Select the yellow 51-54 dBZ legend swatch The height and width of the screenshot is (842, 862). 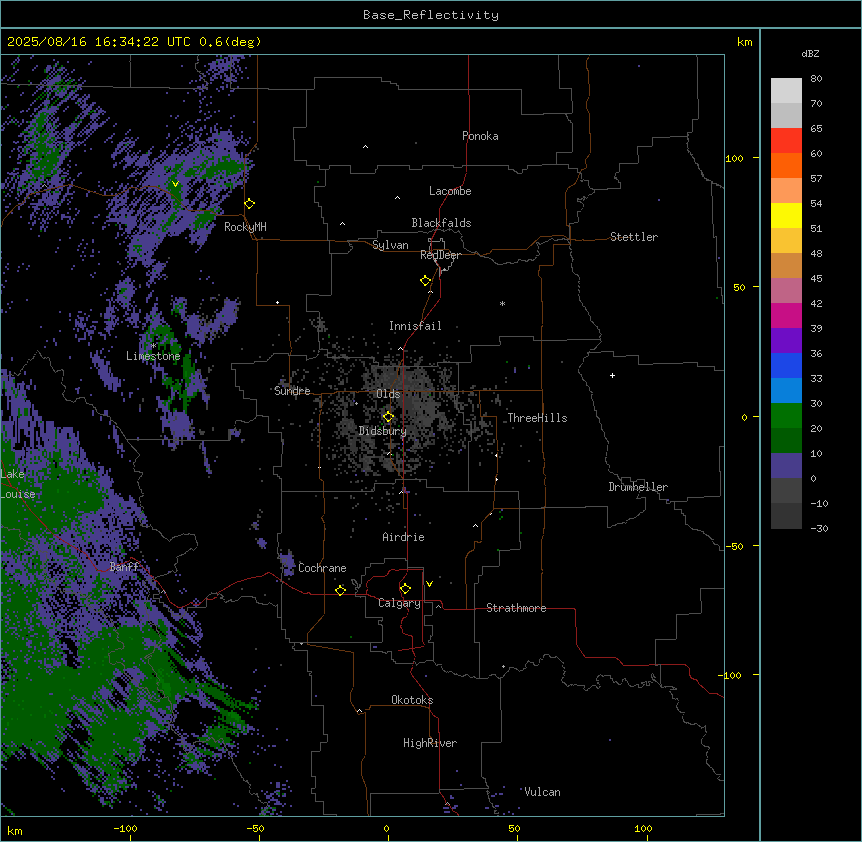786,215
